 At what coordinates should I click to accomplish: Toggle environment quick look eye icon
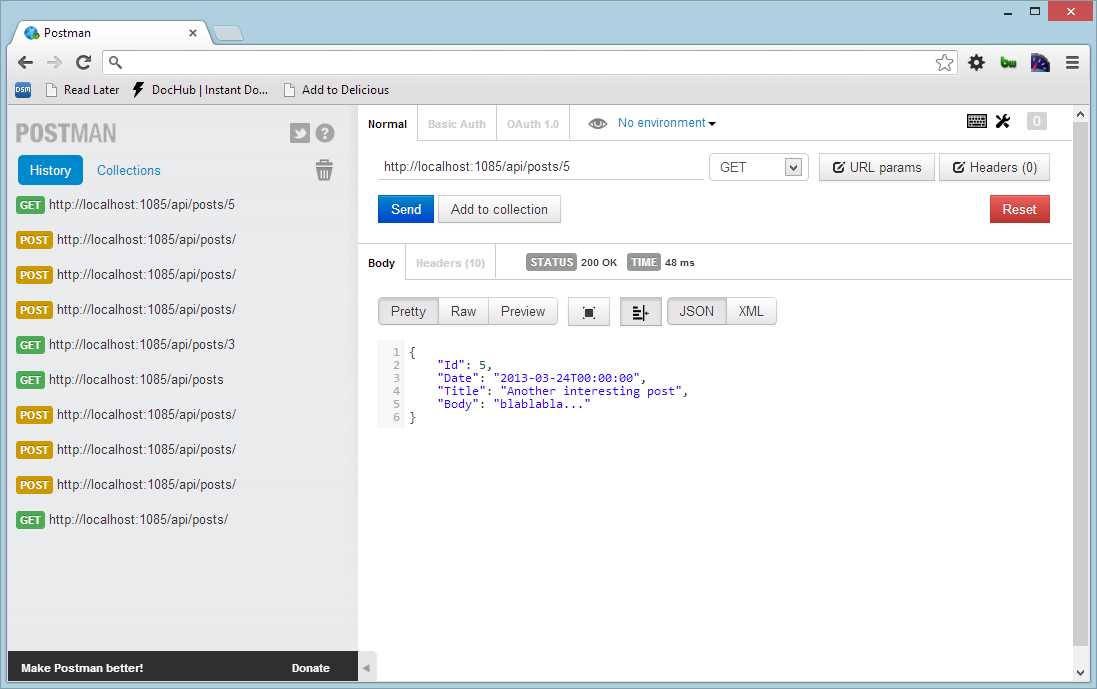point(597,124)
